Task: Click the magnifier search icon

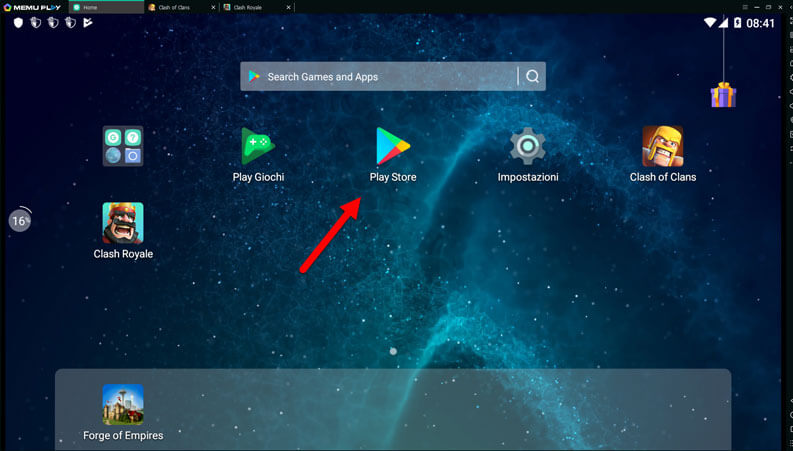Action: coord(532,76)
